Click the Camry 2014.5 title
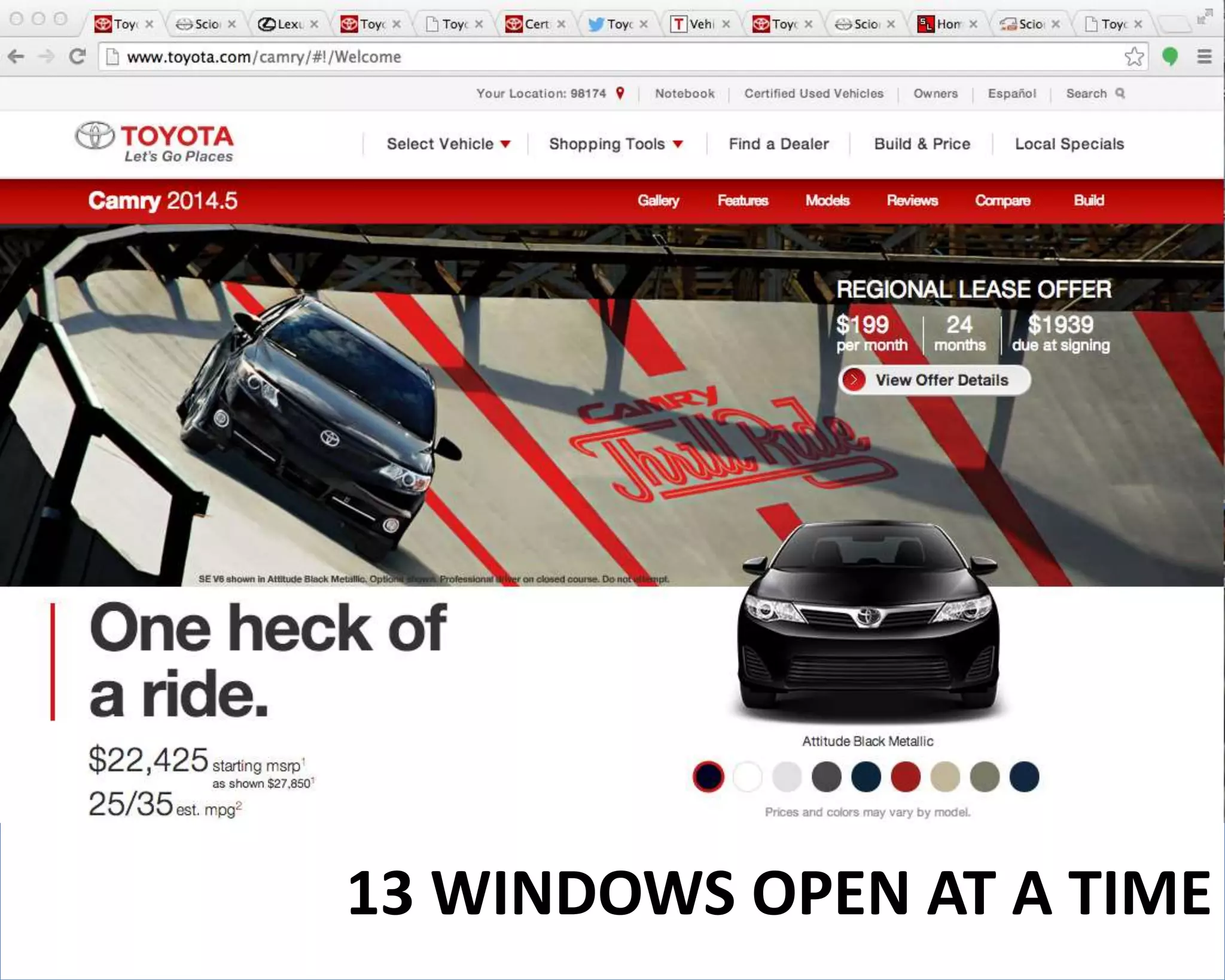The height and width of the screenshot is (980, 1225). (x=163, y=200)
